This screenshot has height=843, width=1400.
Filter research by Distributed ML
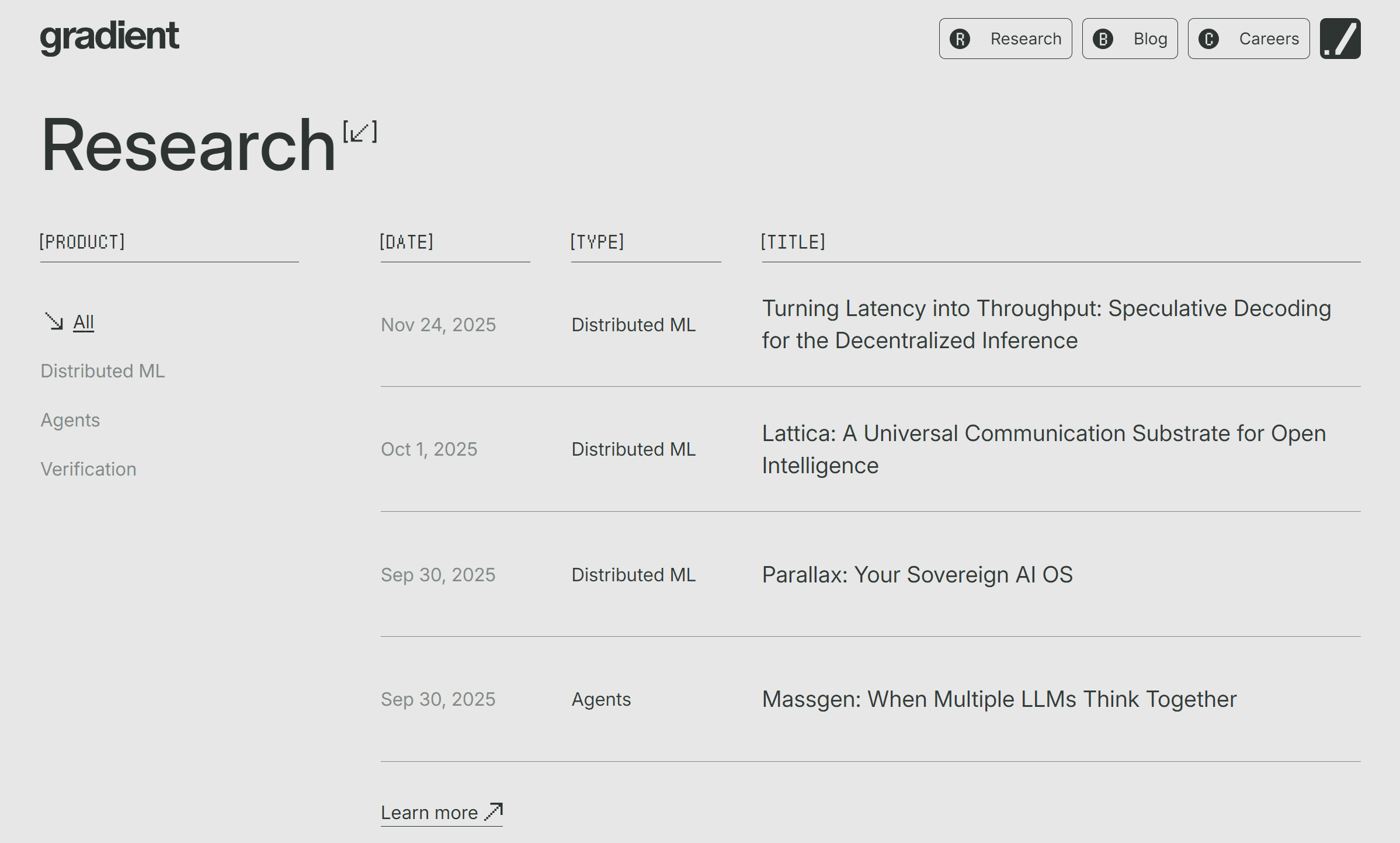[103, 371]
